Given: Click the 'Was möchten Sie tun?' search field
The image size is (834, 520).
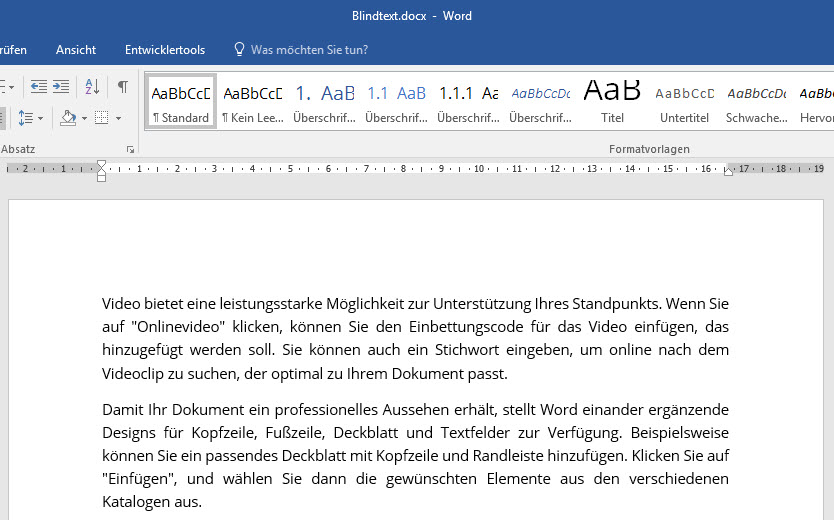Looking at the screenshot, I should point(310,50).
